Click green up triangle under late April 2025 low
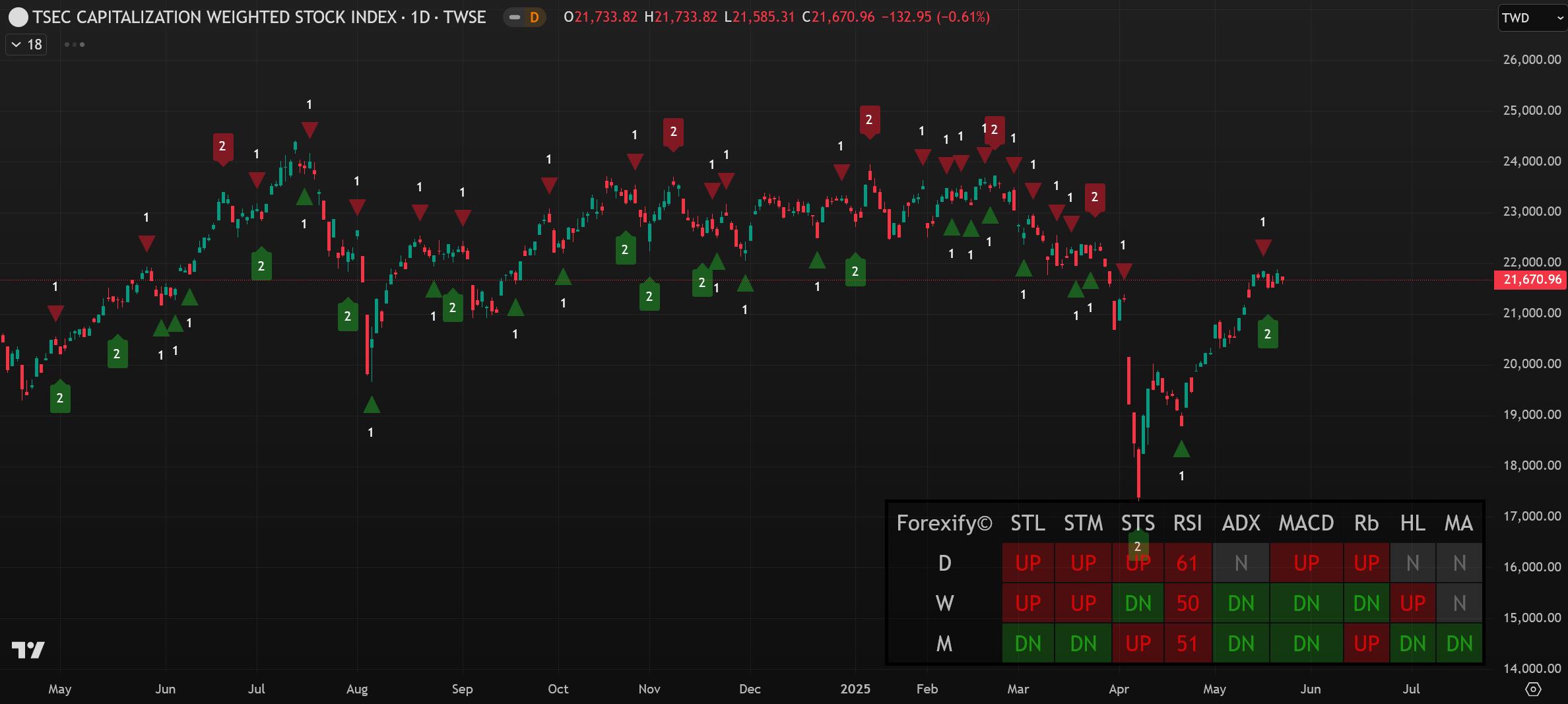Image resolution: width=1568 pixels, height=704 pixels. 1181,449
